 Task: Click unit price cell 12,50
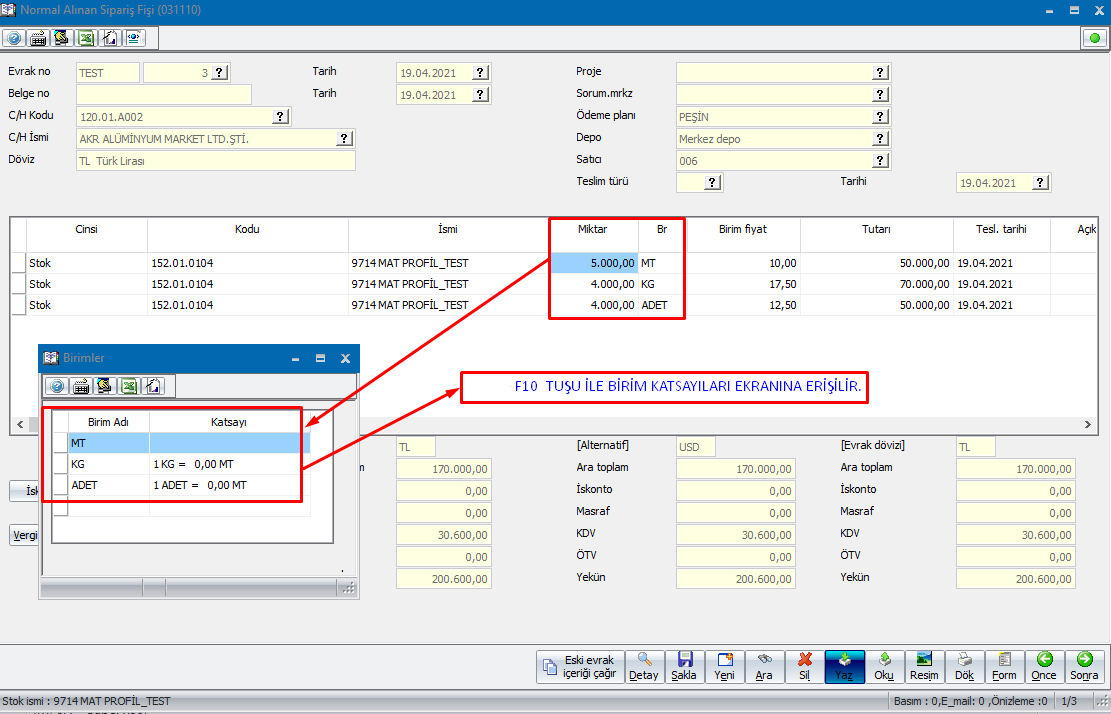(x=743, y=305)
